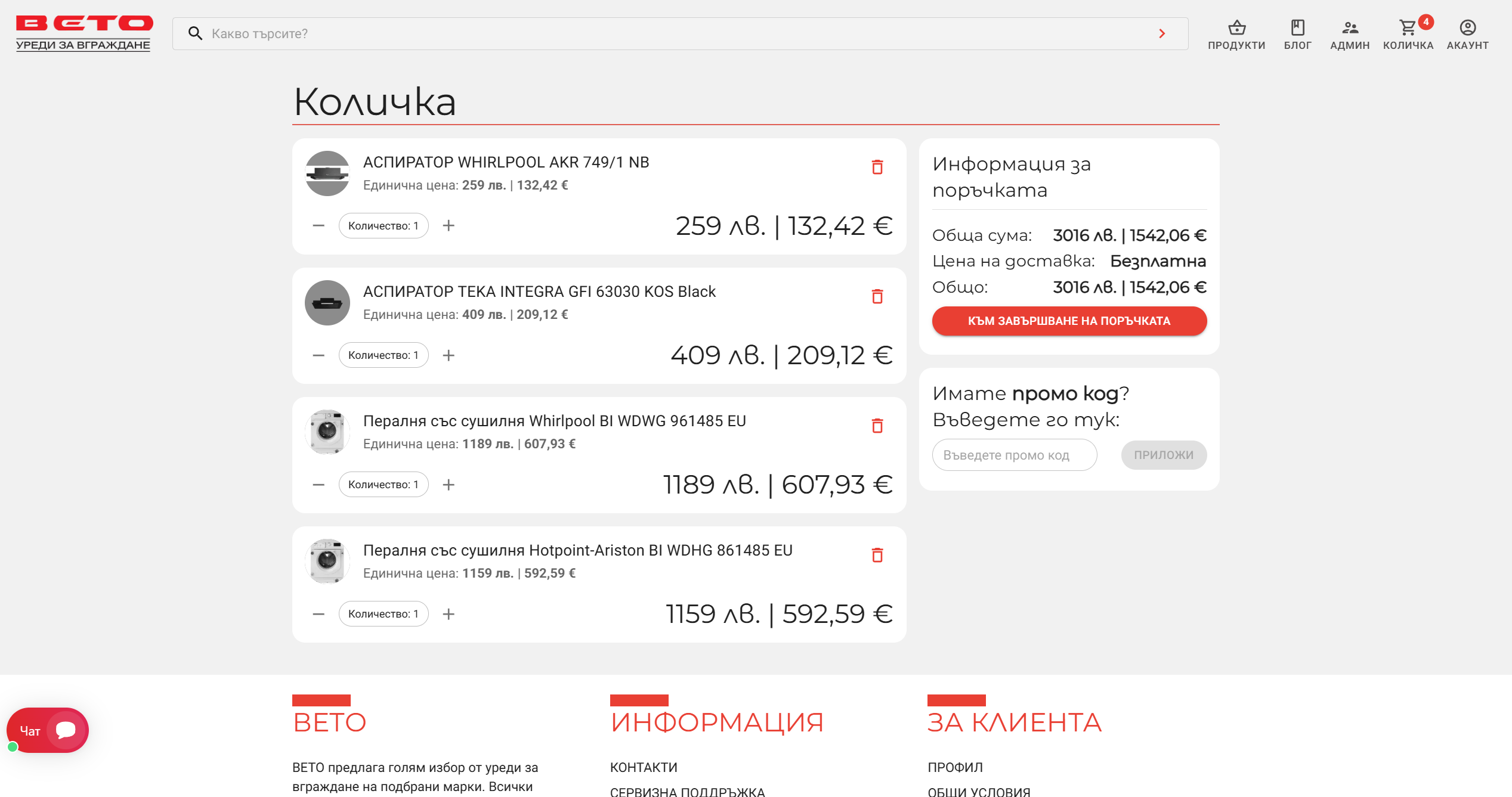1512x797 pixels.
Task: Open ОБЩИ УСЛОВИЯ footer link
Action: [x=979, y=792]
